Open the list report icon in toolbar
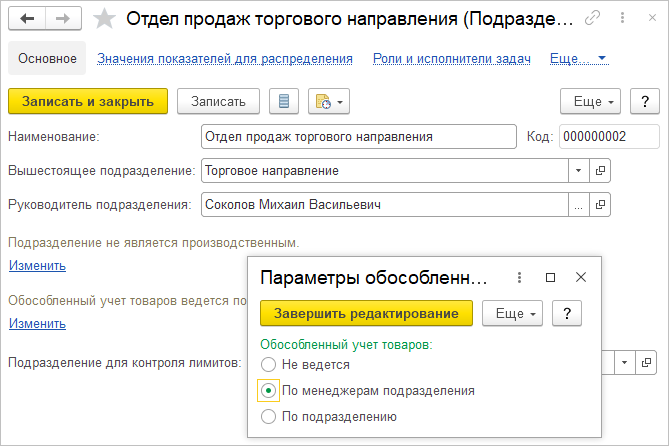 pyautogui.click(x=284, y=101)
